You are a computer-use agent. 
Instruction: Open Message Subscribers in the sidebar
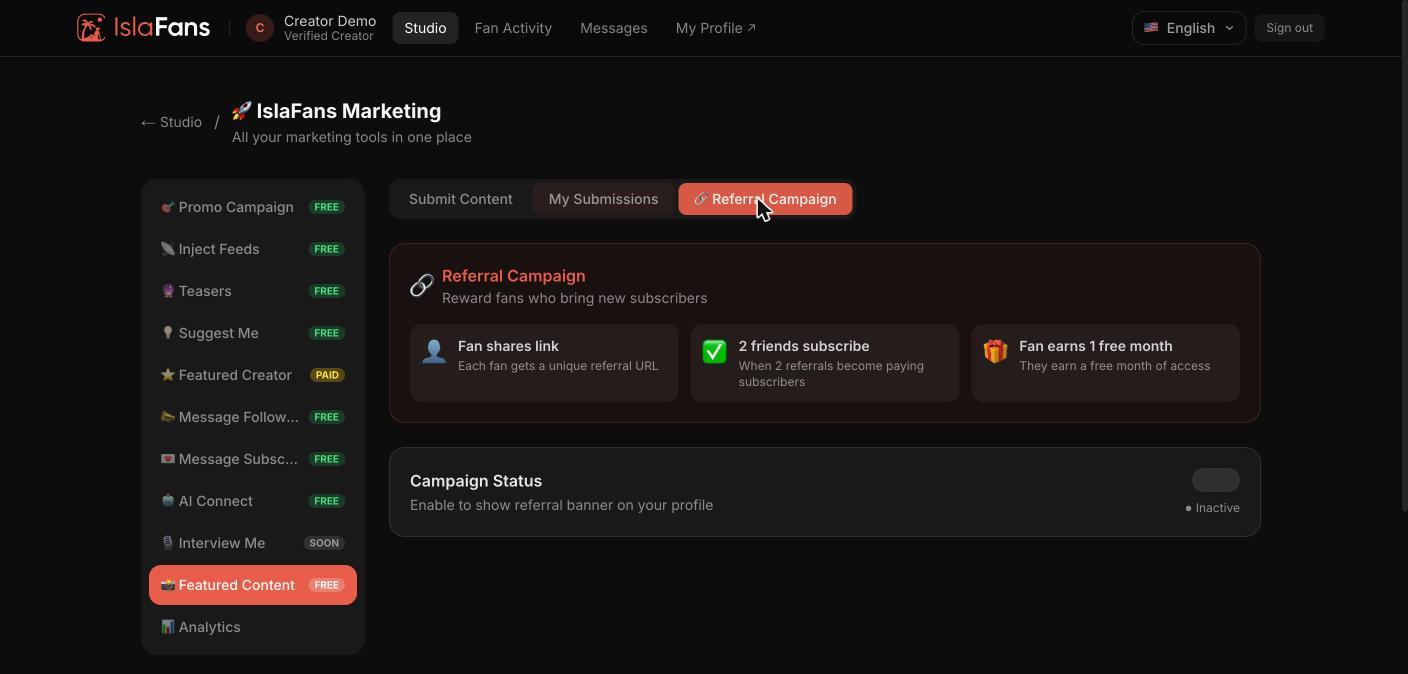click(253, 459)
